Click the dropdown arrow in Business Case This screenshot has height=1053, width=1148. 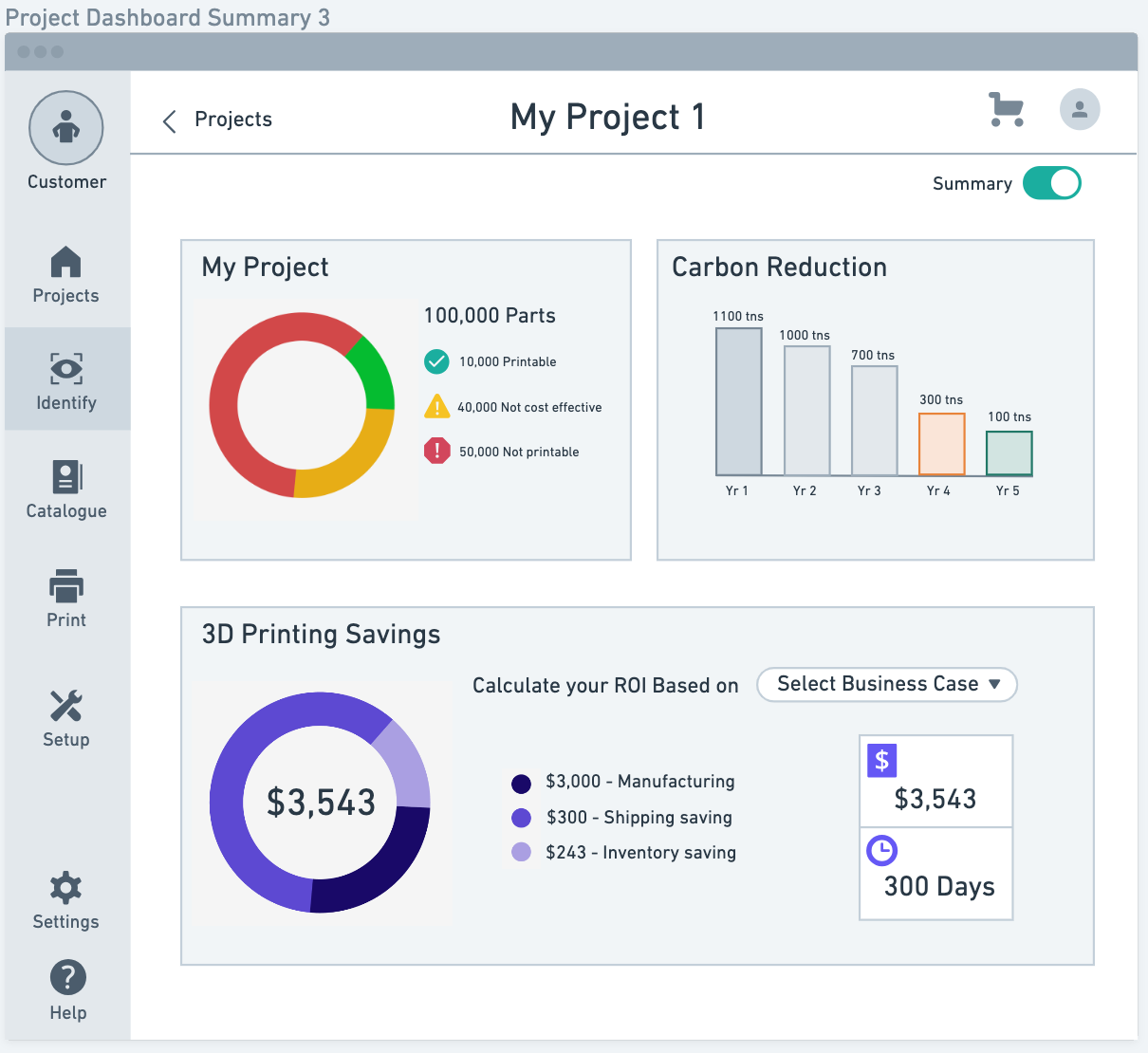click(x=994, y=685)
